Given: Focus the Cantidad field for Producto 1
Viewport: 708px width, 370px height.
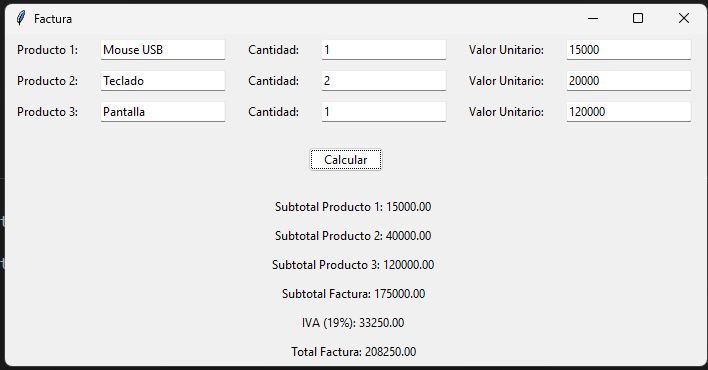Looking at the screenshot, I should pyautogui.click(x=384, y=50).
